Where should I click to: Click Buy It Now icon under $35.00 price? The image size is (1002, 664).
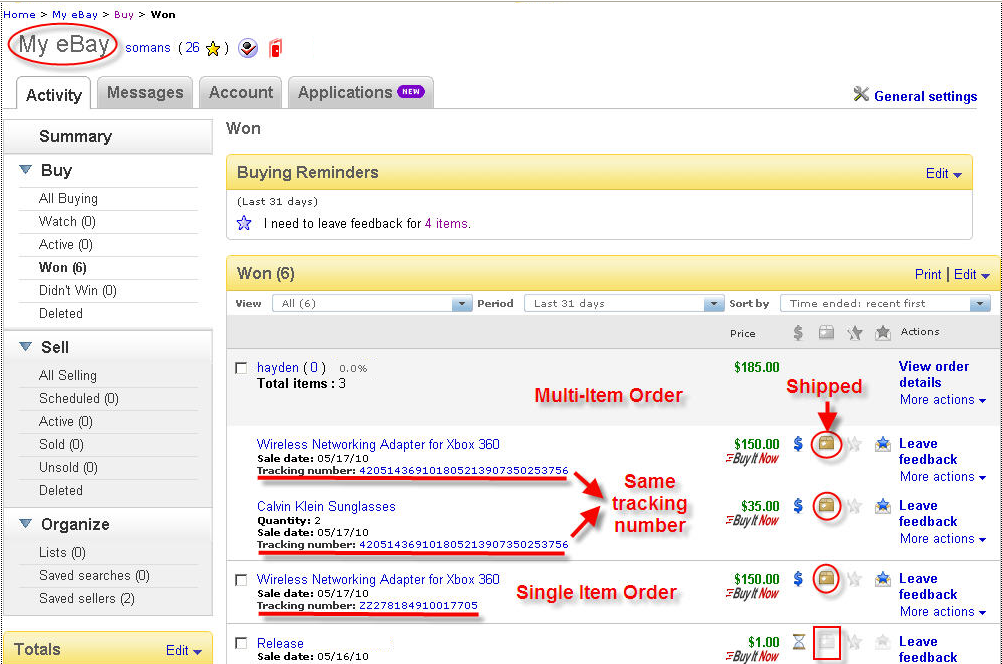click(752, 520)
